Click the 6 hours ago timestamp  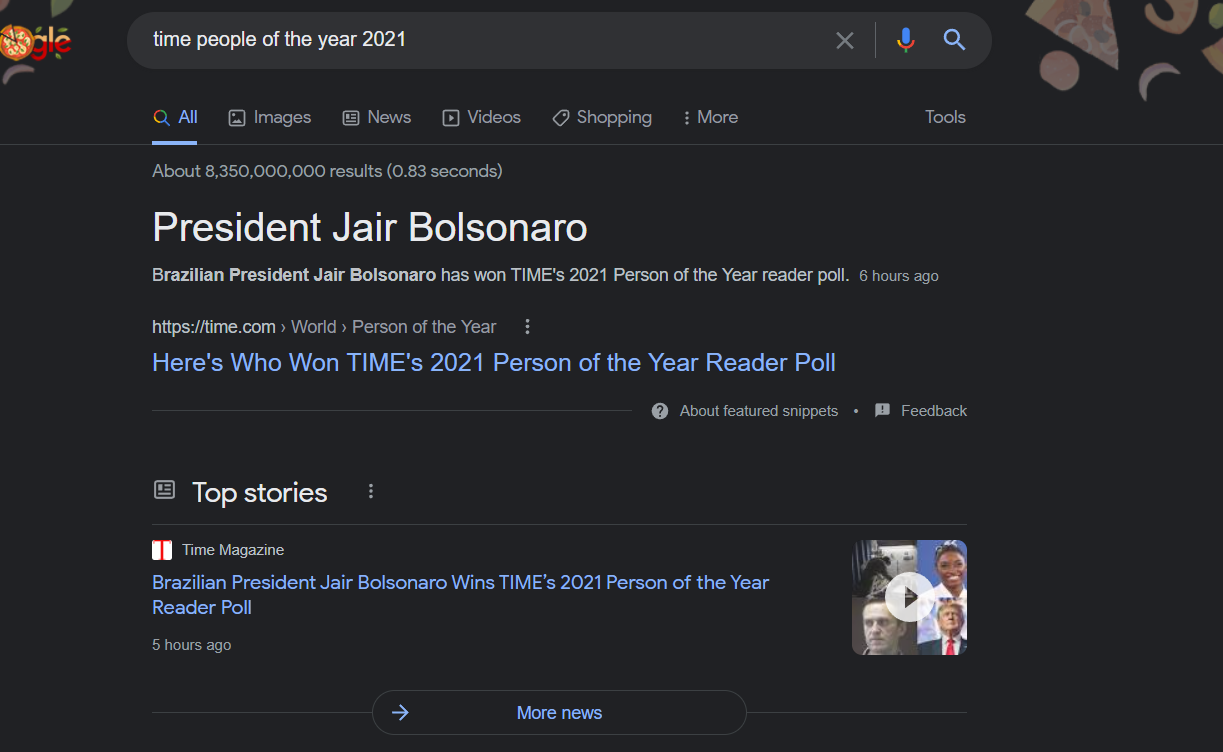[899, 276]
